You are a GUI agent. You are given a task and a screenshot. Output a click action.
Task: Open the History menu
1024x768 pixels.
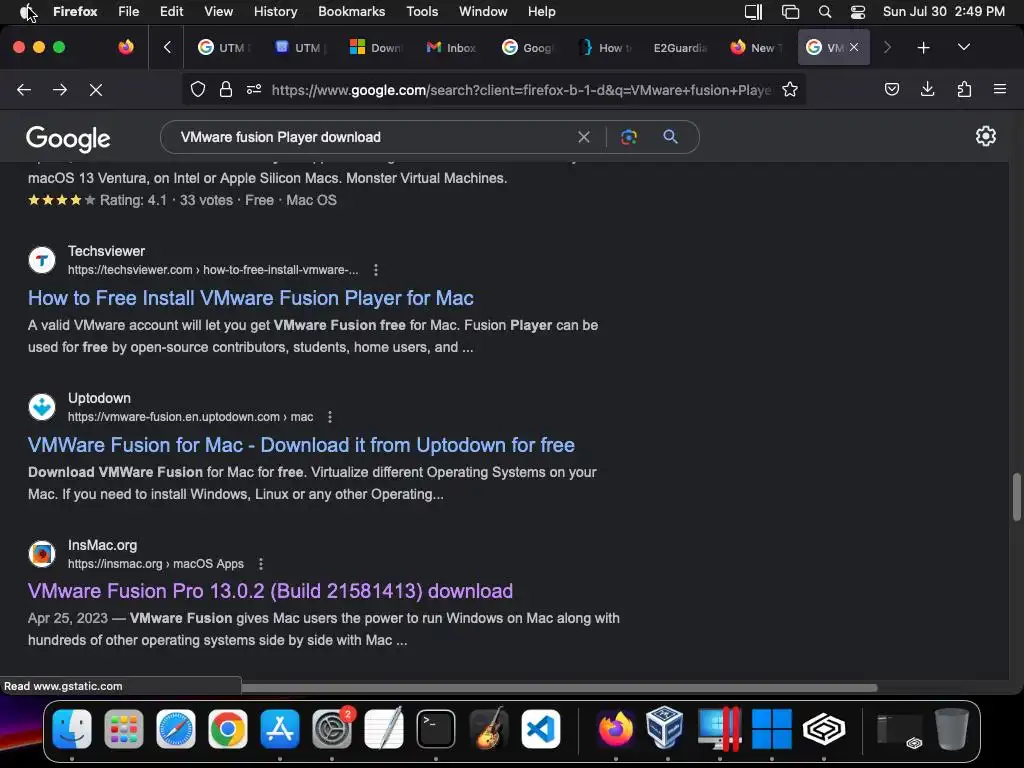[275, 12]
